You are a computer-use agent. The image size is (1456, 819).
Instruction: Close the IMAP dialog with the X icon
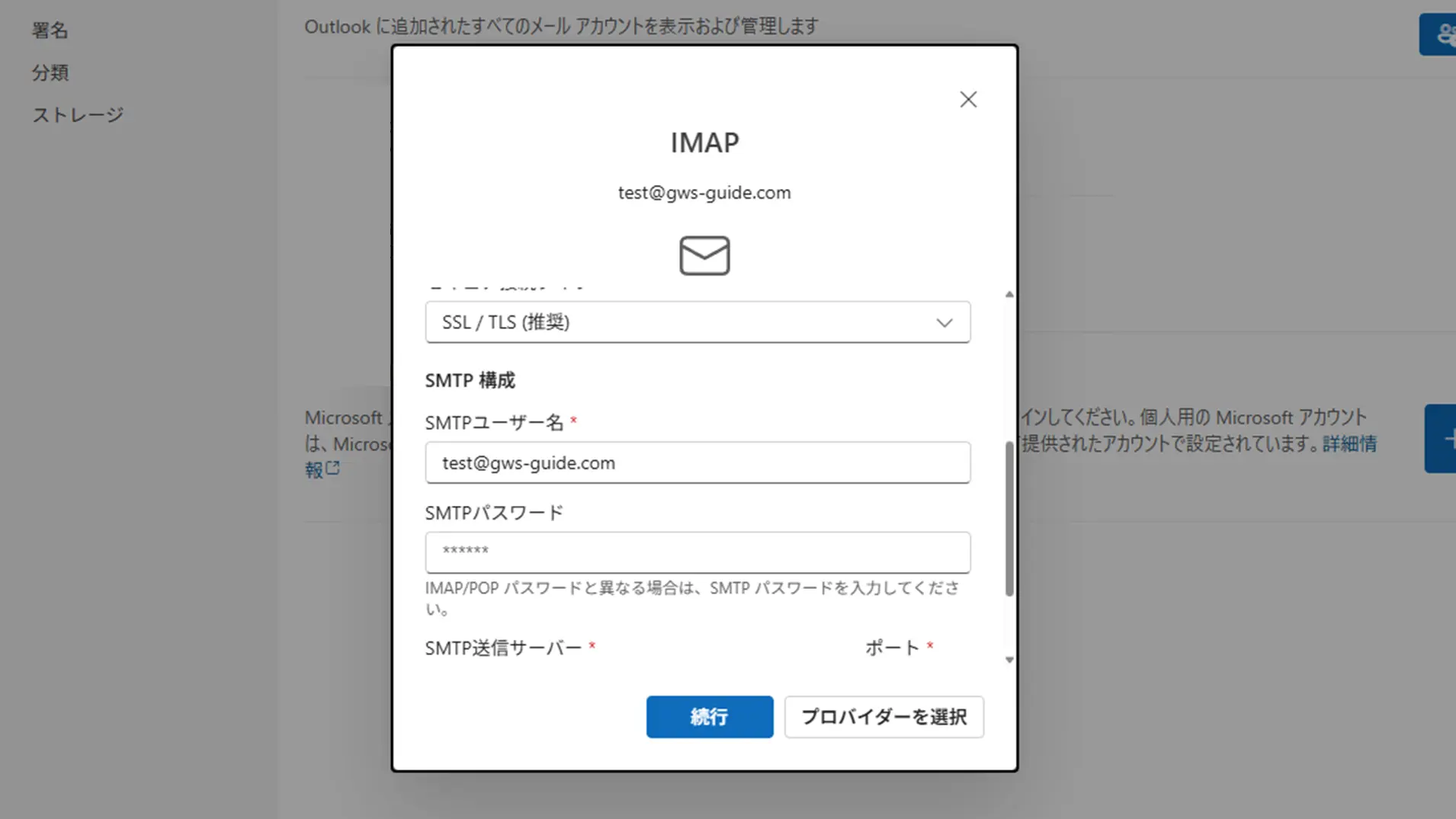(x=968, y=100)
